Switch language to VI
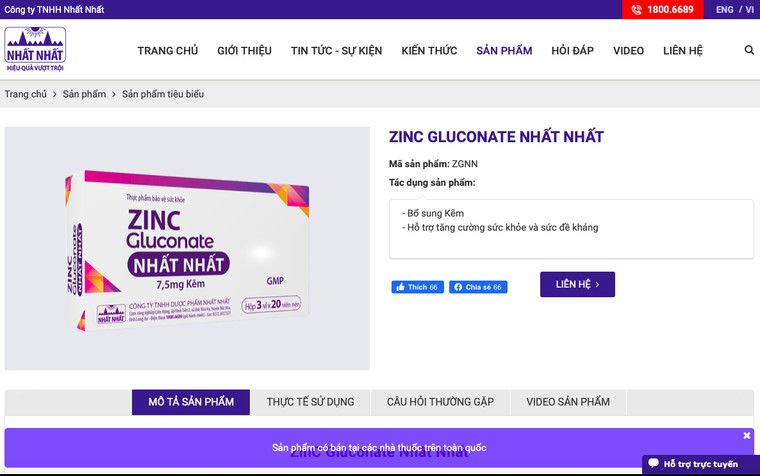Image resolution: width=760 pixels, height=476 pixels. pos(749,10)
